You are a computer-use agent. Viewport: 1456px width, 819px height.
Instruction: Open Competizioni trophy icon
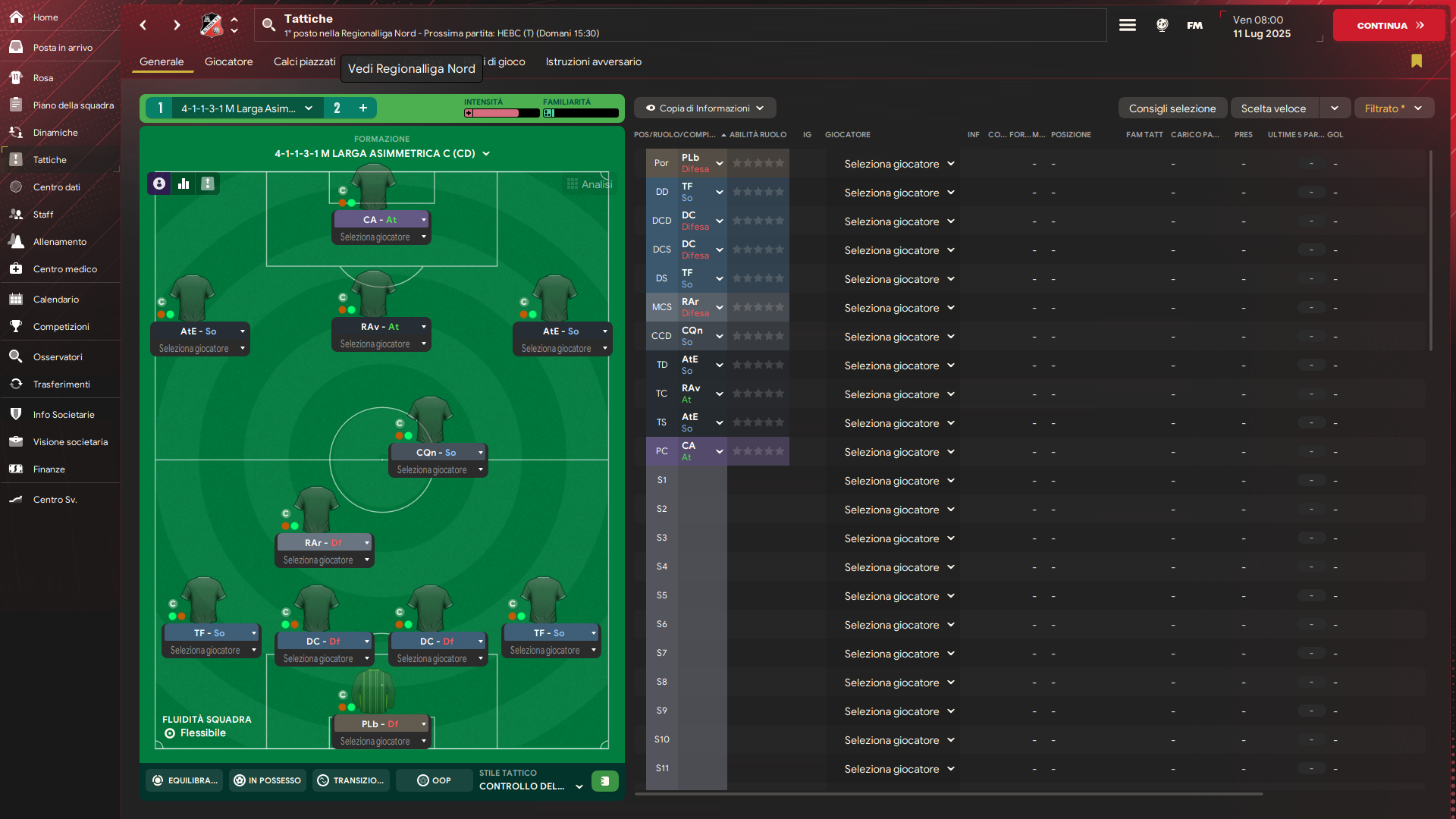pos(16,326)
